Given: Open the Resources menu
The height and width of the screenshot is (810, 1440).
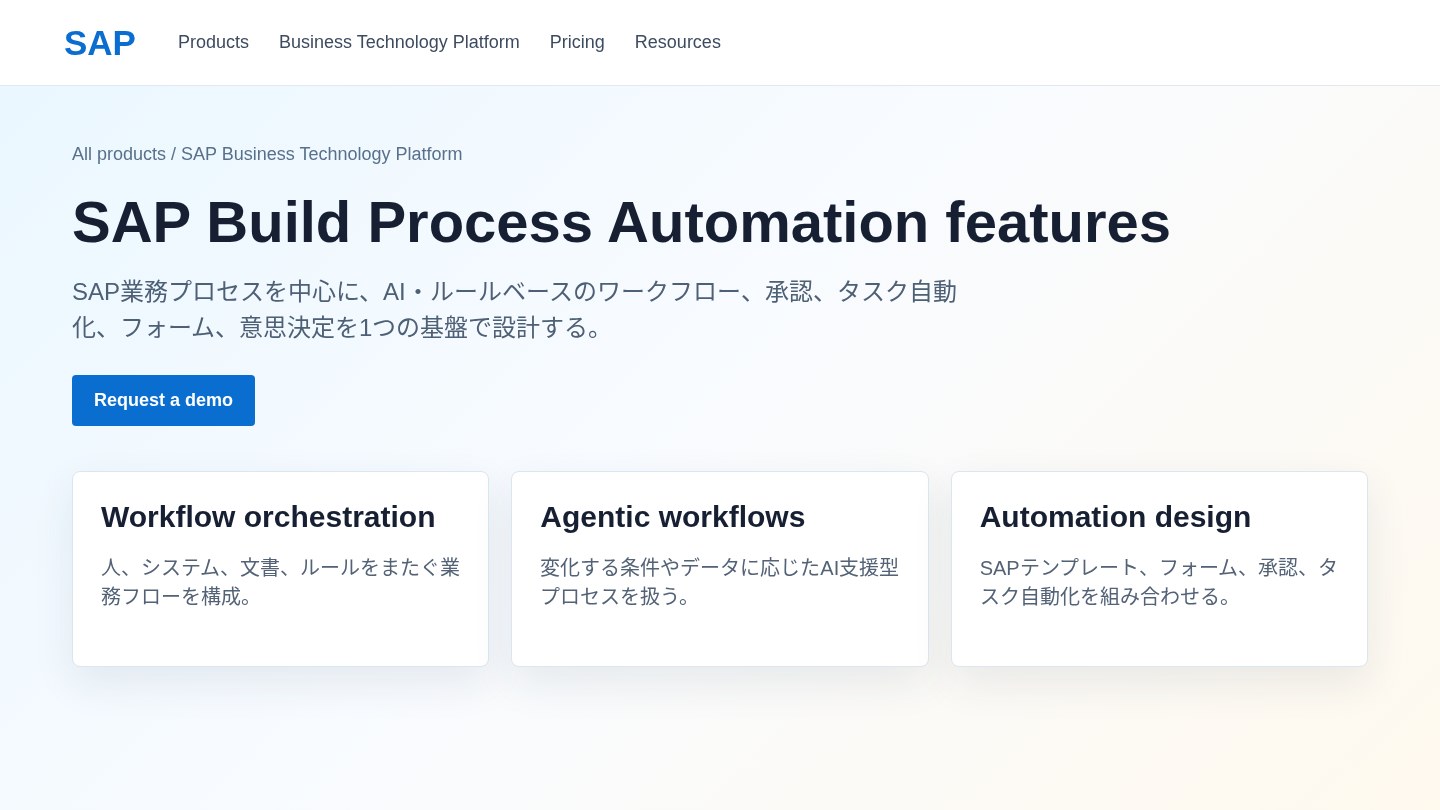Looking at the screenshot, I should tap(678, 42).
